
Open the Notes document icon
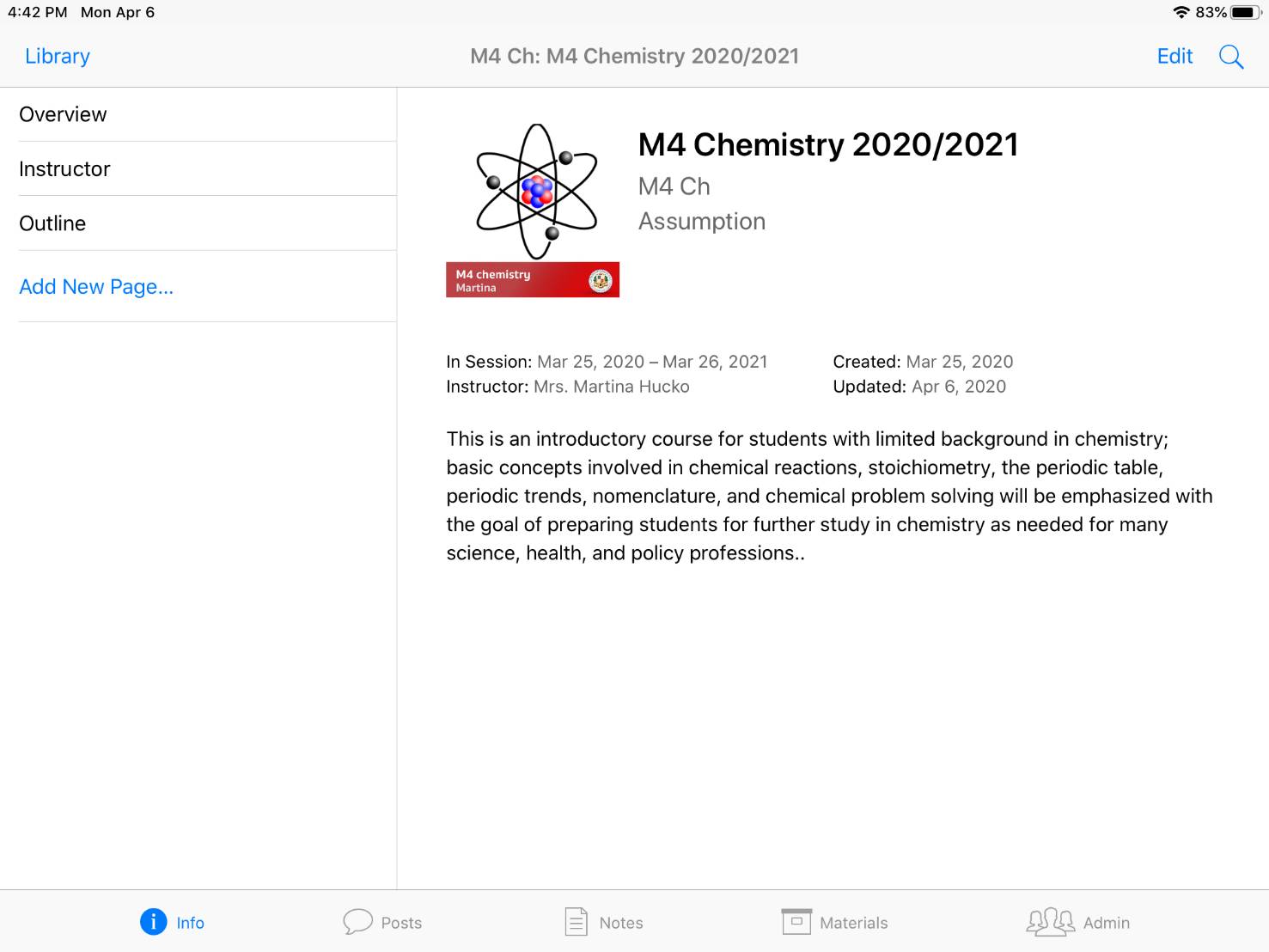click(576, 922)
